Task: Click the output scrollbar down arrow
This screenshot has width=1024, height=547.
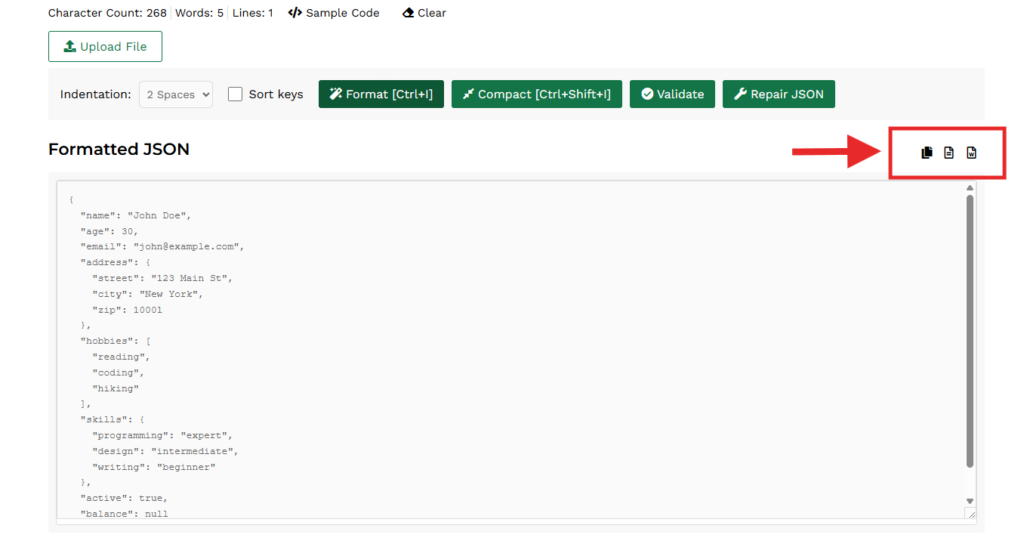Action: point(970,501)
